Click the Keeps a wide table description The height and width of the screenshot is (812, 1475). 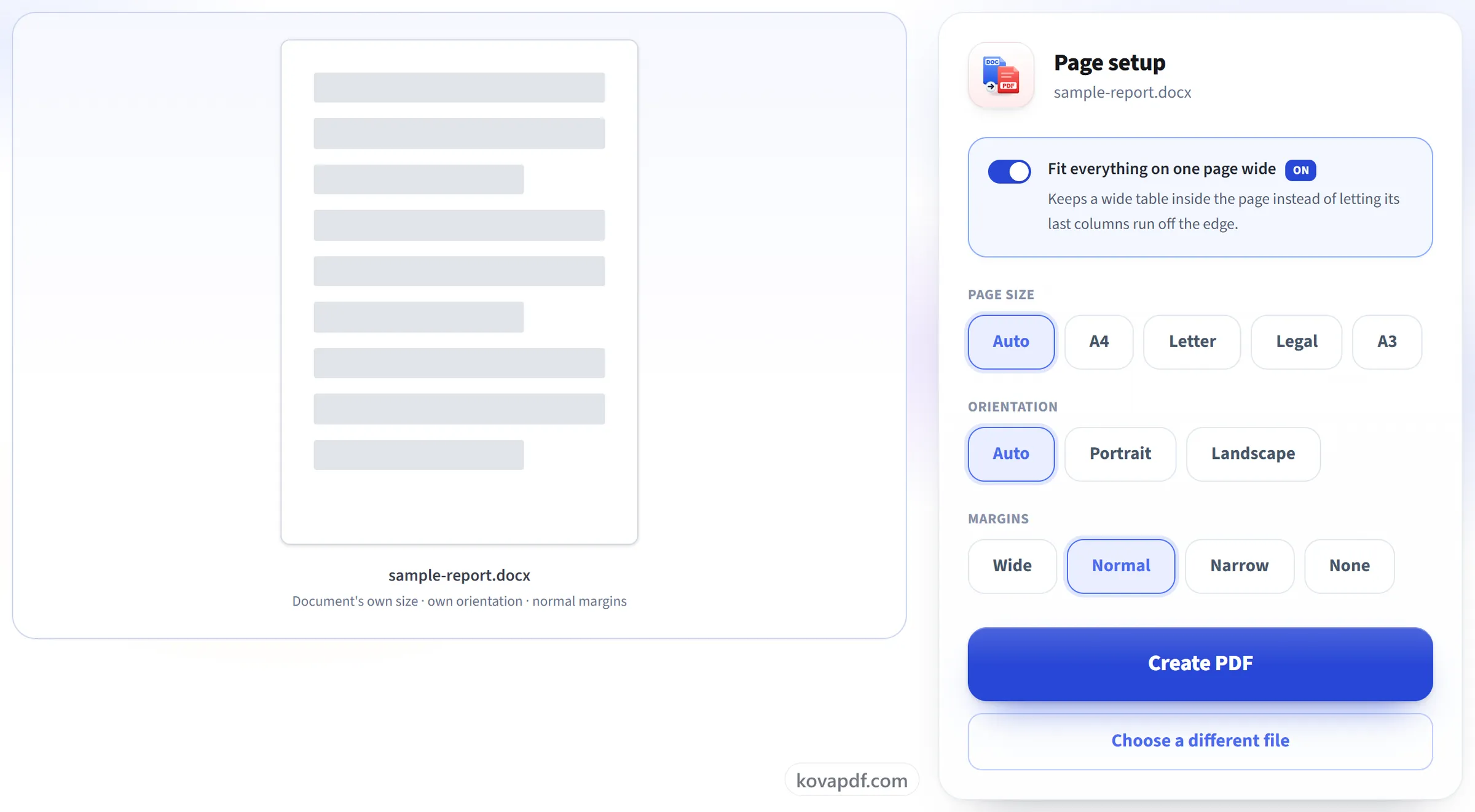pos(1224,211)
